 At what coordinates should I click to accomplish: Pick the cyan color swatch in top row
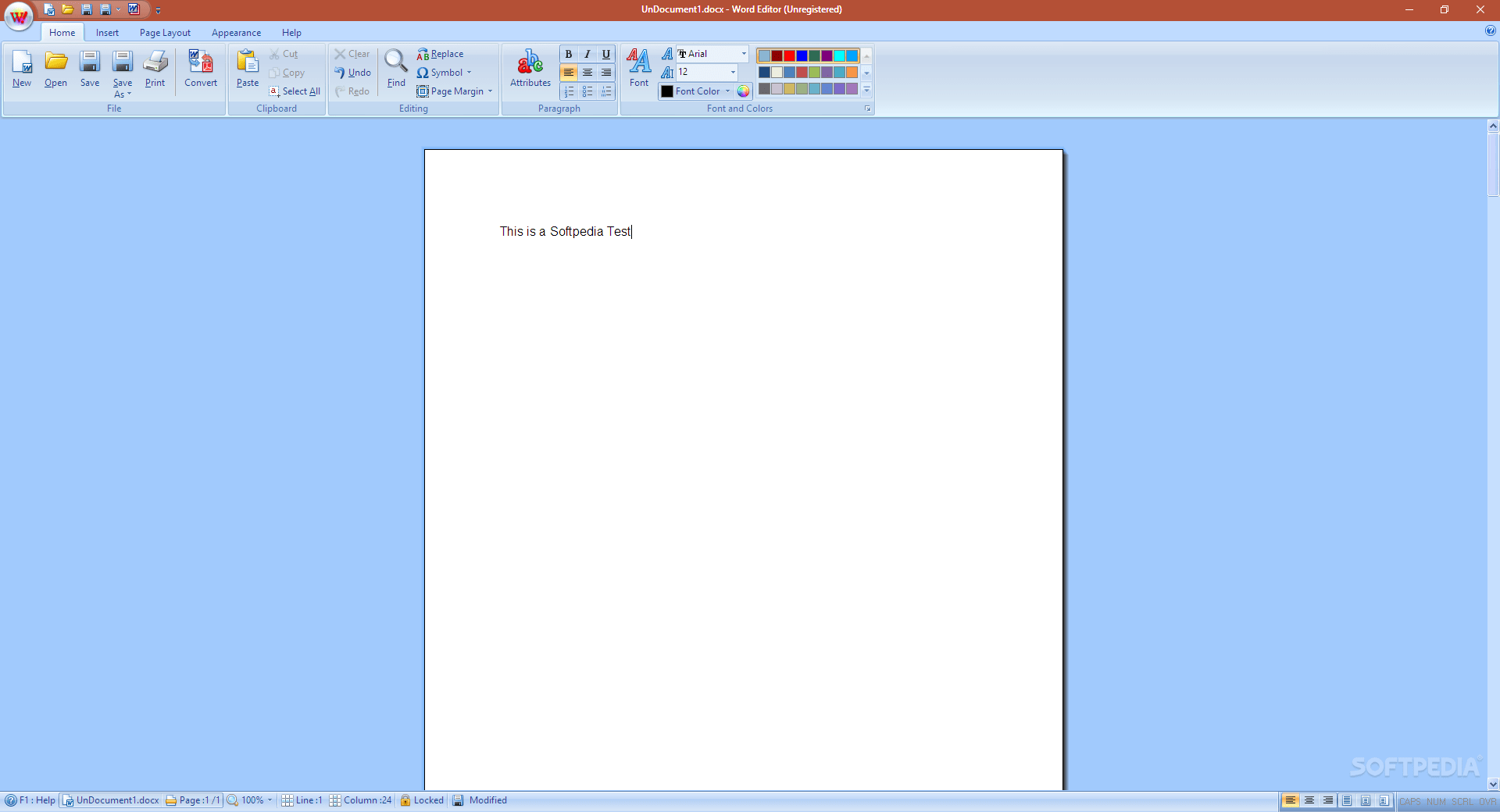[x=840, y=55]
